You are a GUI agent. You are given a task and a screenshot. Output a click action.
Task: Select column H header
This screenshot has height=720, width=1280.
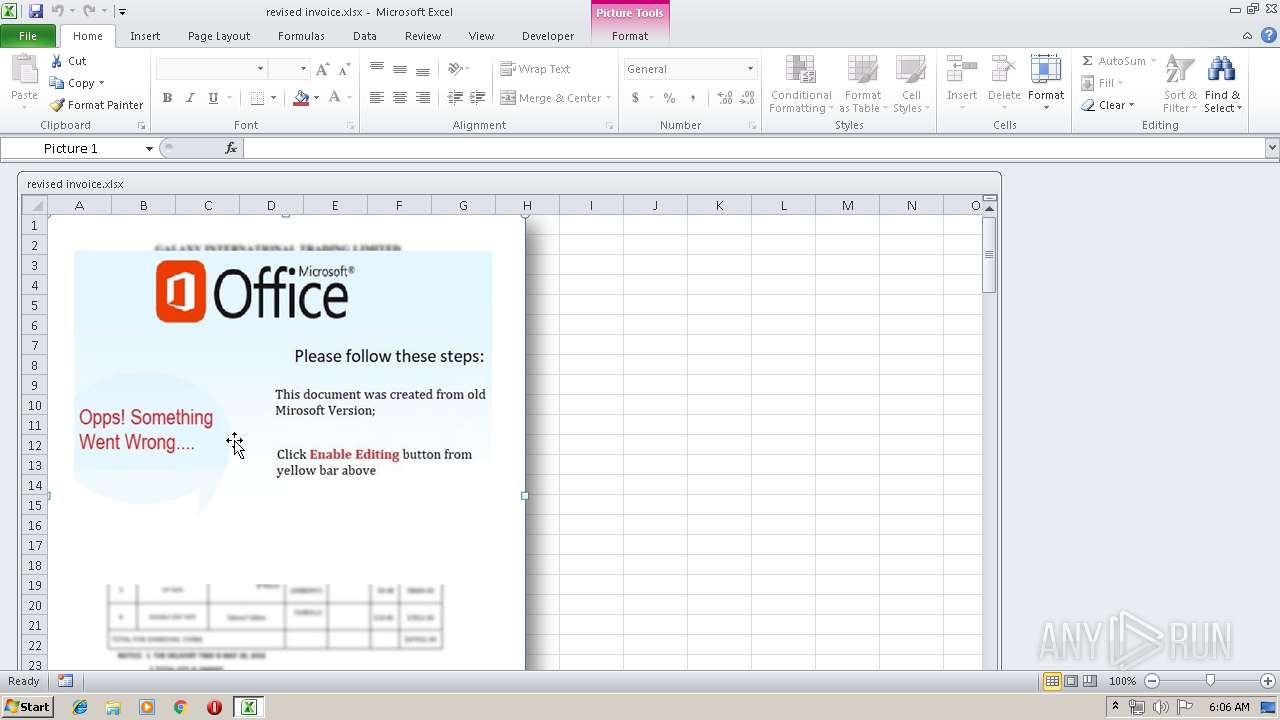(527, 205)
